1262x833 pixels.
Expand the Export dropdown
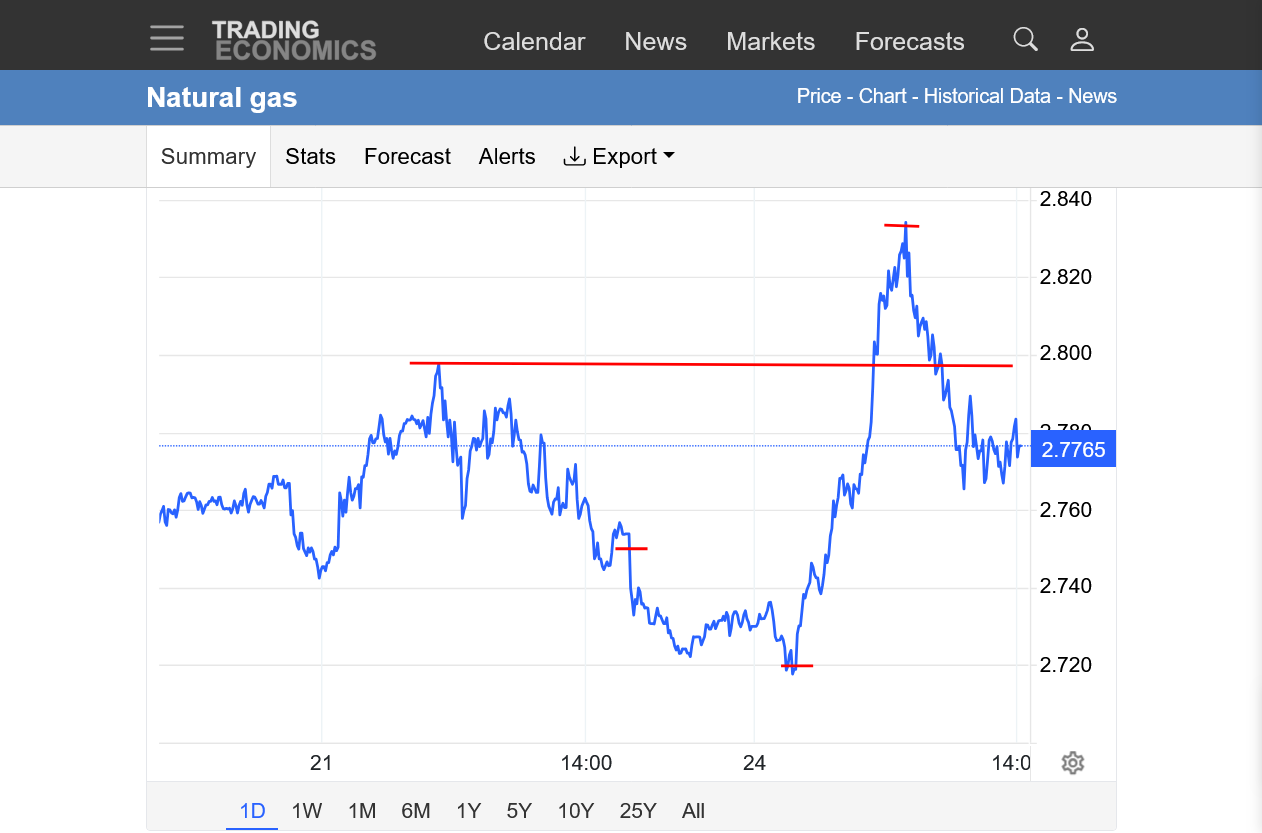619,156
